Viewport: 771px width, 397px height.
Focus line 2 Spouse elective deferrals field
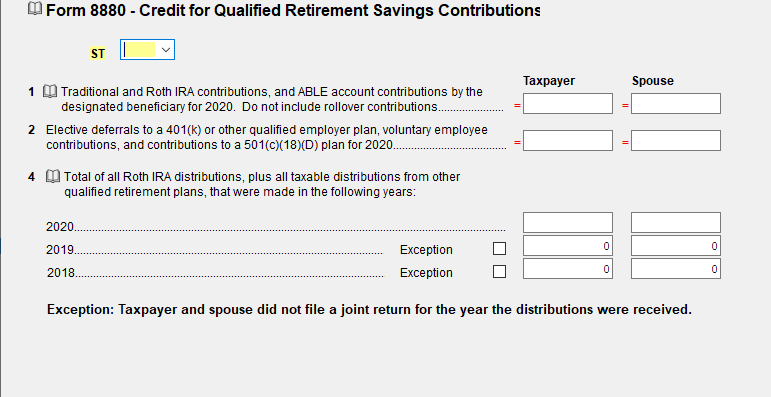[676, 141]
